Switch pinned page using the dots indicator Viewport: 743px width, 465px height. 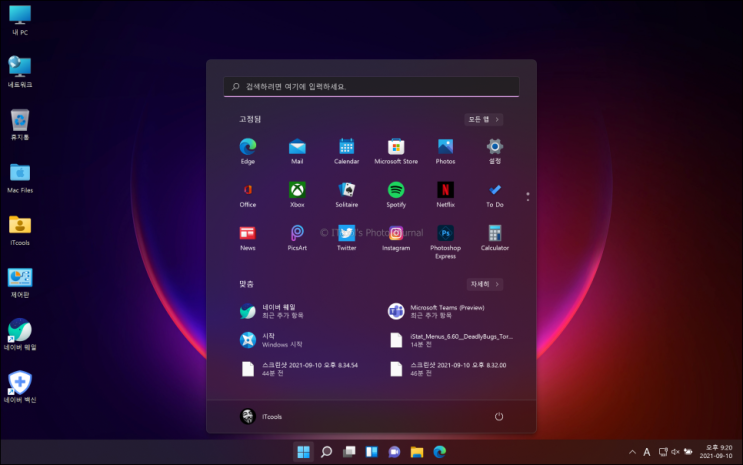(x=527, y=197)
